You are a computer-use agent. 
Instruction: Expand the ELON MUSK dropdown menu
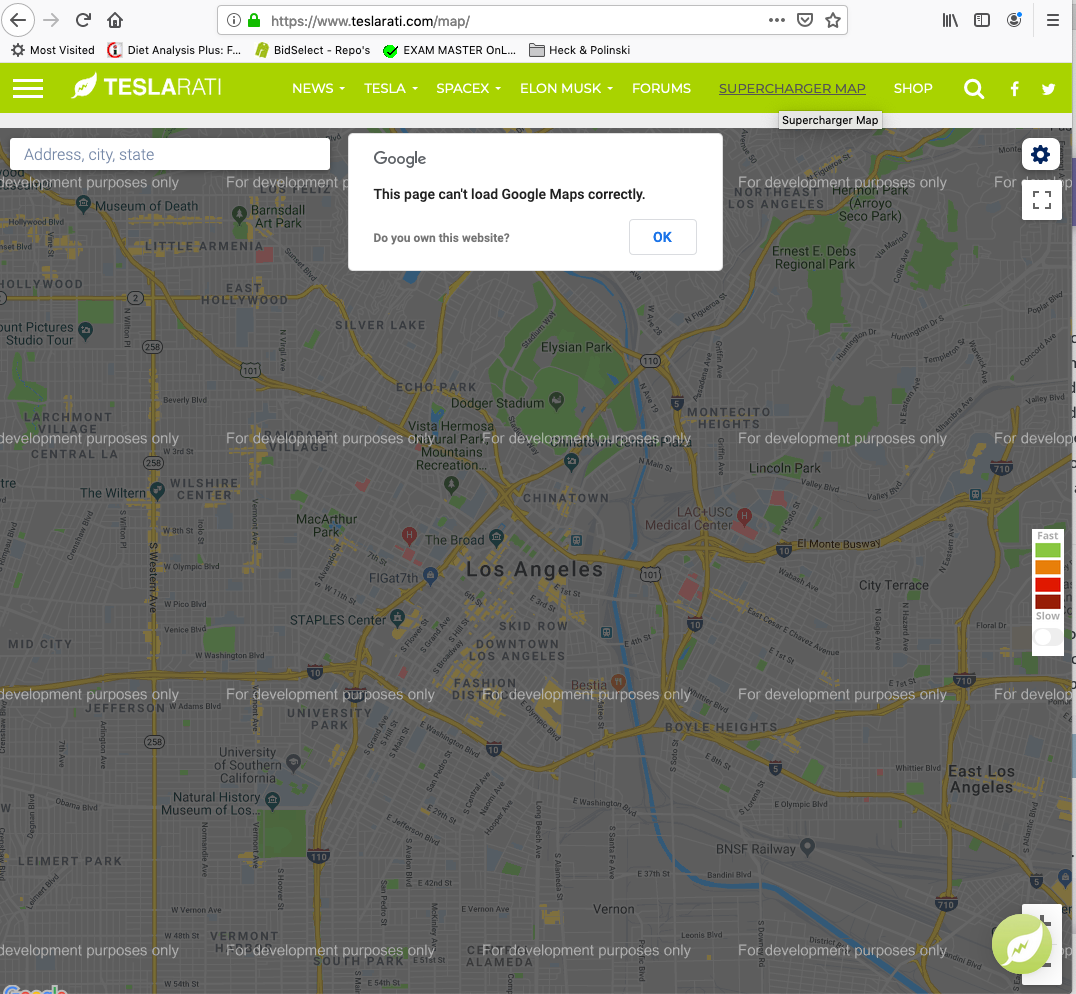[x=566, y=88]
